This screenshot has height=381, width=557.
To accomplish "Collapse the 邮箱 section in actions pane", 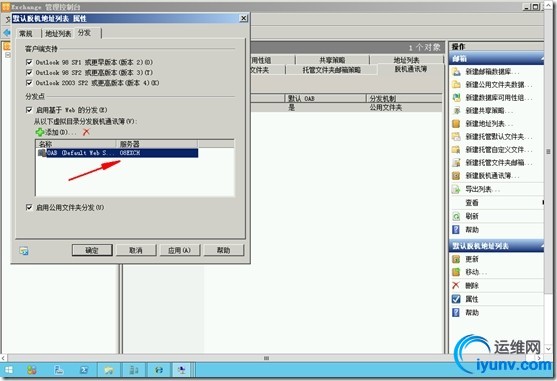I will pos(542,59).
